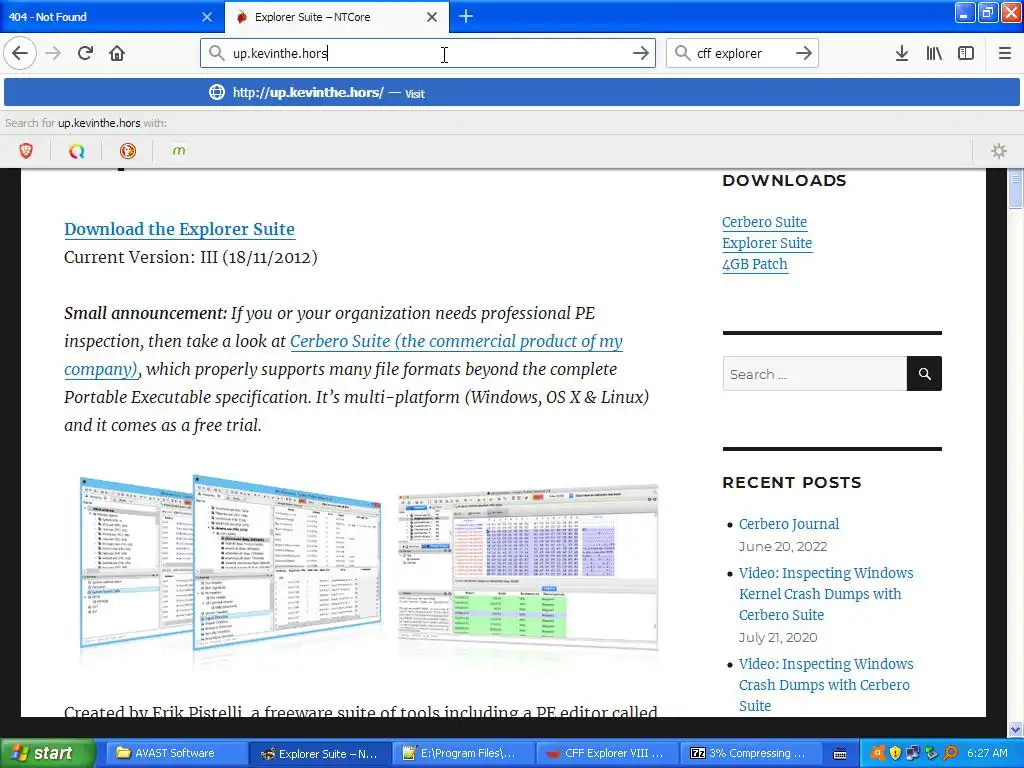The image size is (1024, 768).
Task: Submit the site search with magnifier button
Action: click(924, 374)
